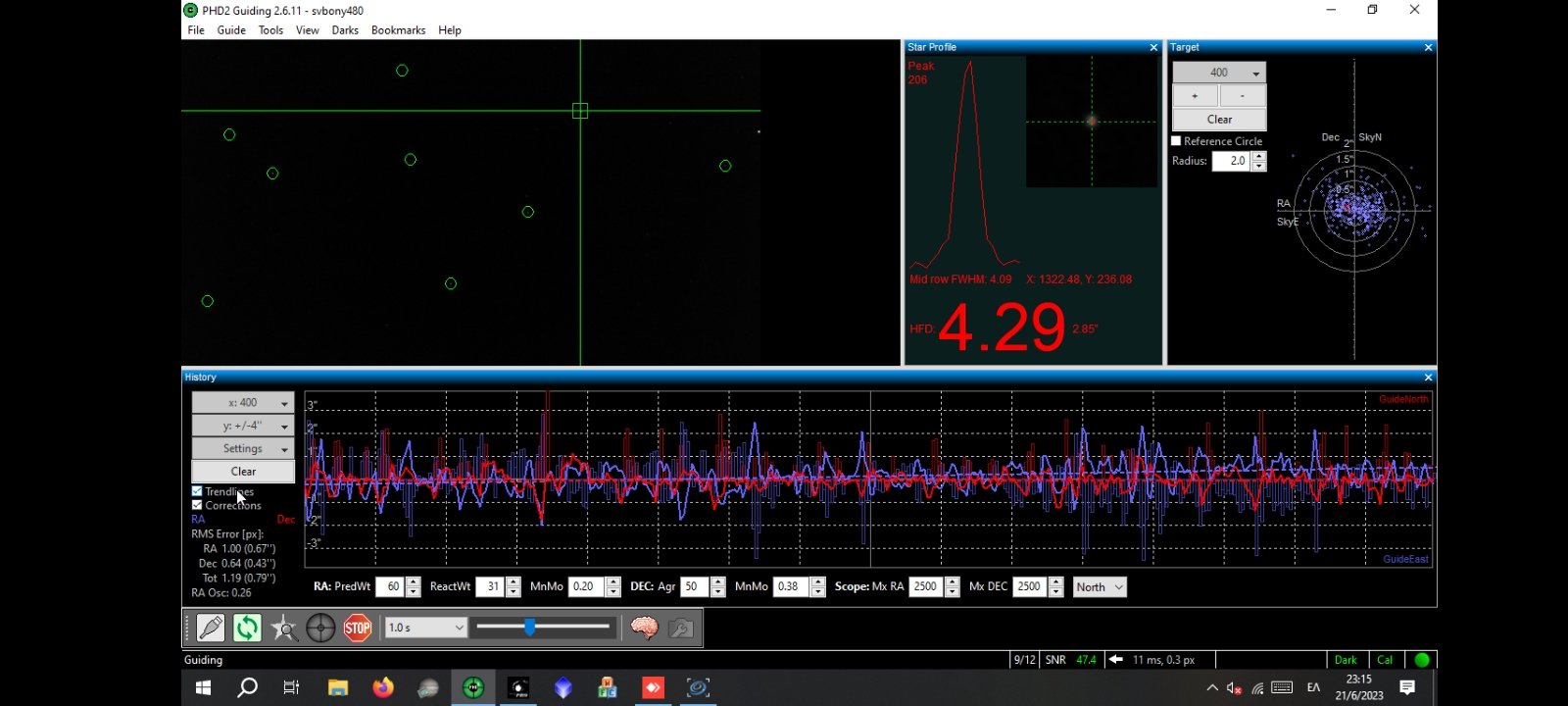The width and height of the screenshot is (1568, 706).
Task: Open the Darks menu
Action: (345, 30)
